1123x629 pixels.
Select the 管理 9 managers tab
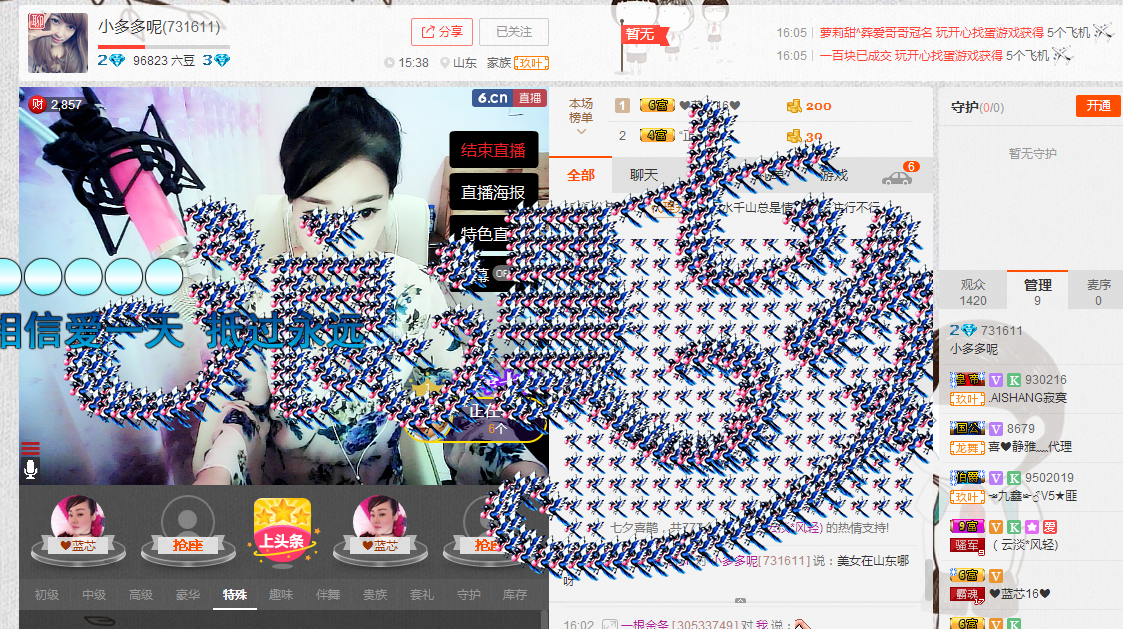tap(1037, 292)
